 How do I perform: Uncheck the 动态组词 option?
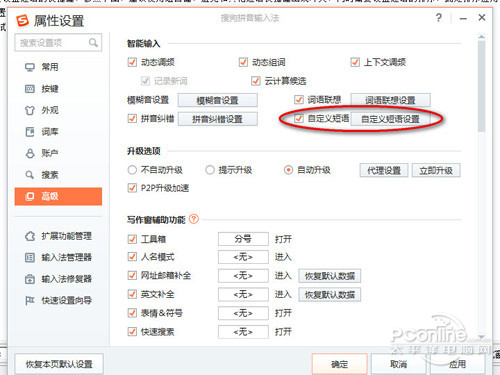click(243, 62)
